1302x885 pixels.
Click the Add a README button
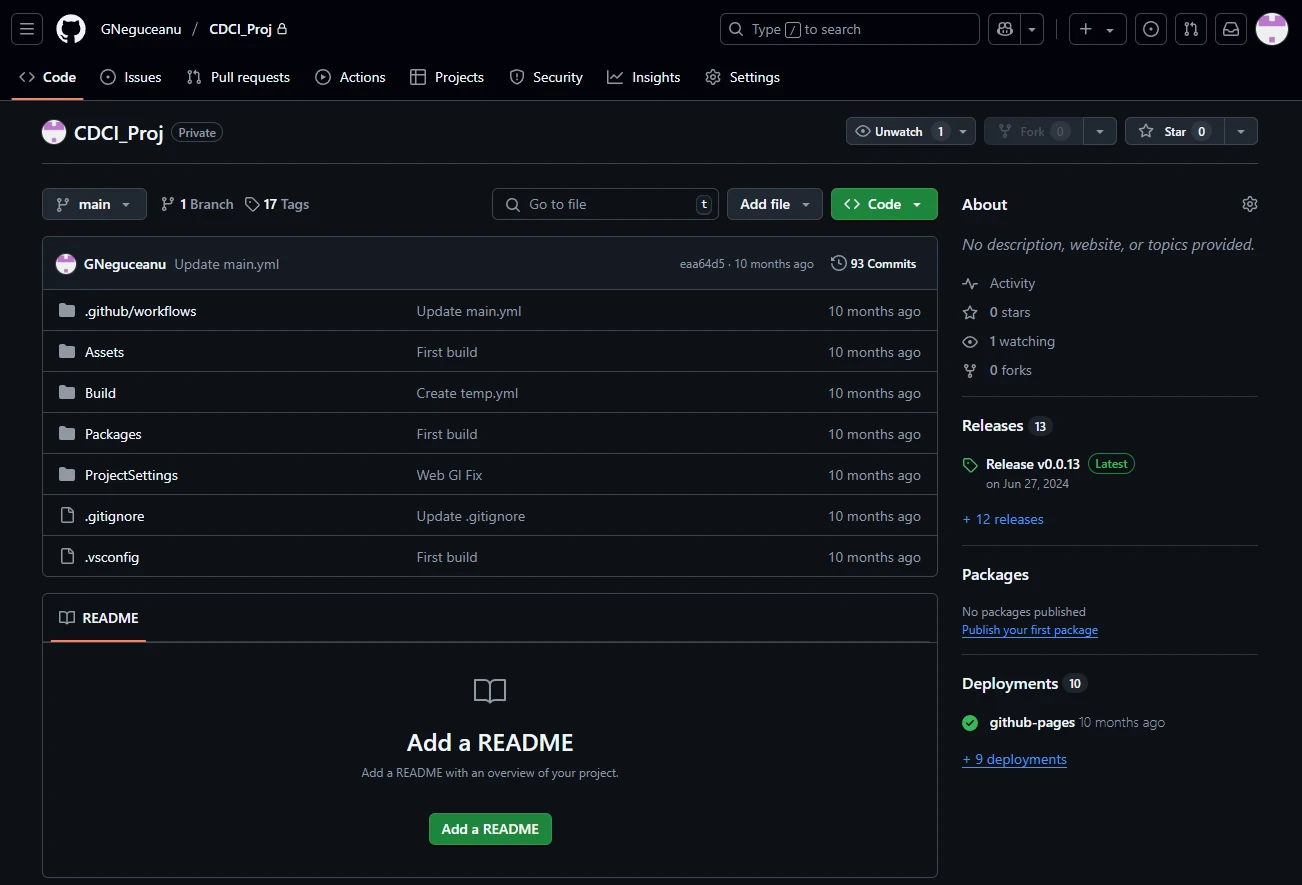pyautogui.click(x=490, y=828)
